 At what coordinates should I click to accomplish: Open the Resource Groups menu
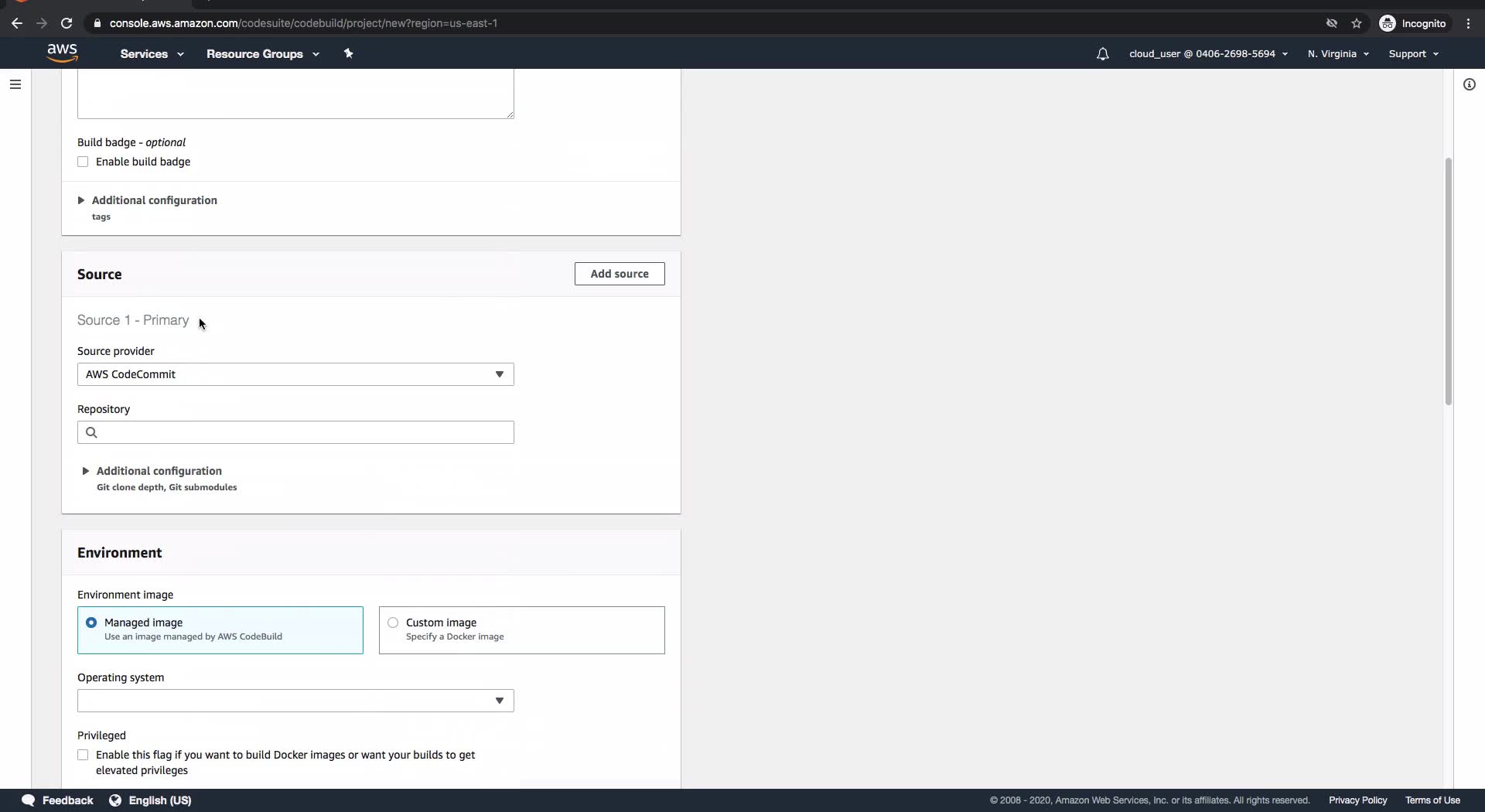click(262, 53)
